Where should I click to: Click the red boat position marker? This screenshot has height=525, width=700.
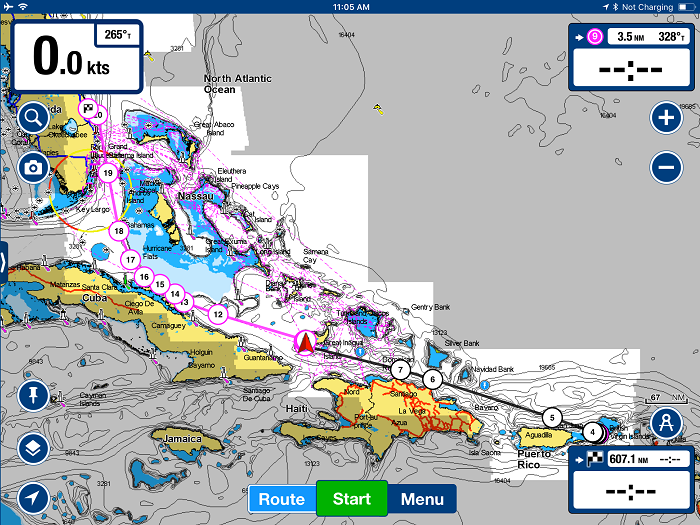point(305,343)
